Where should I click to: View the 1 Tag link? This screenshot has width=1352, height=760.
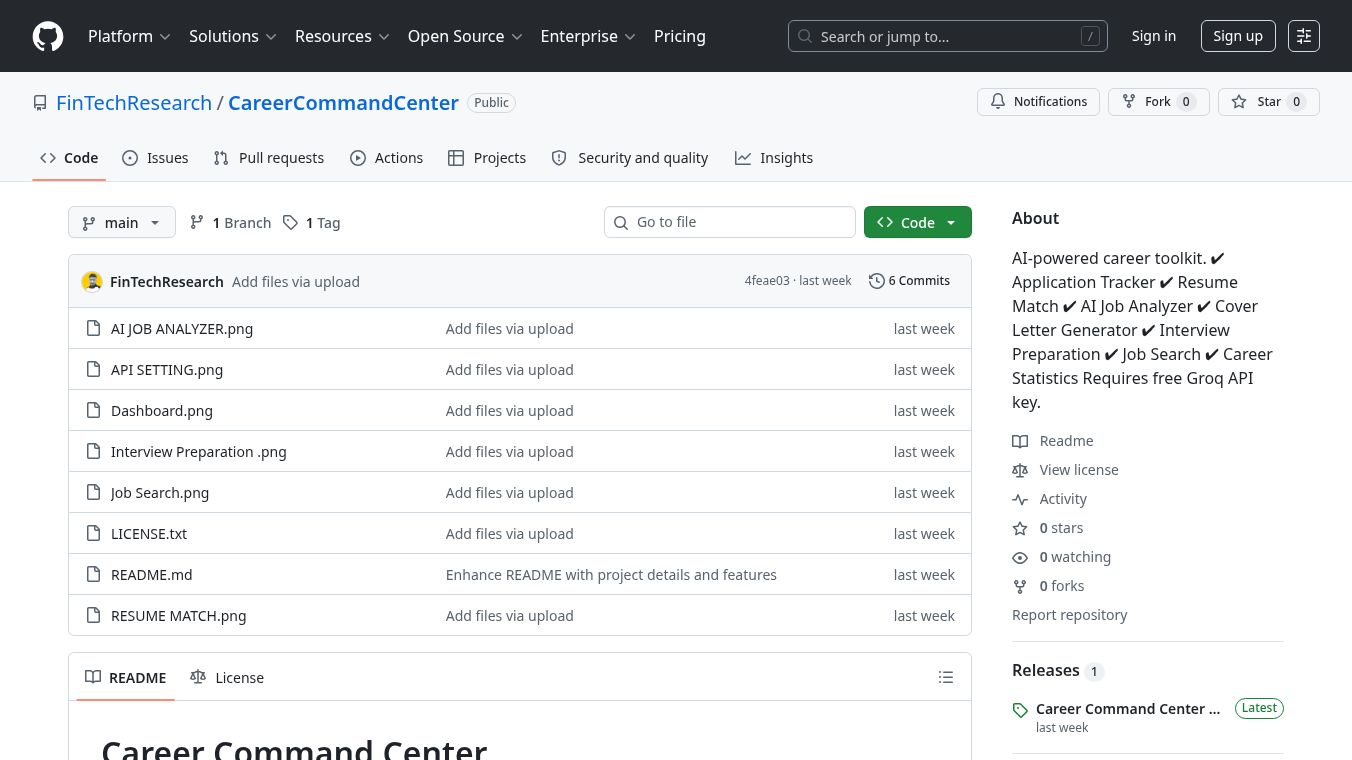tap(311, 222)
